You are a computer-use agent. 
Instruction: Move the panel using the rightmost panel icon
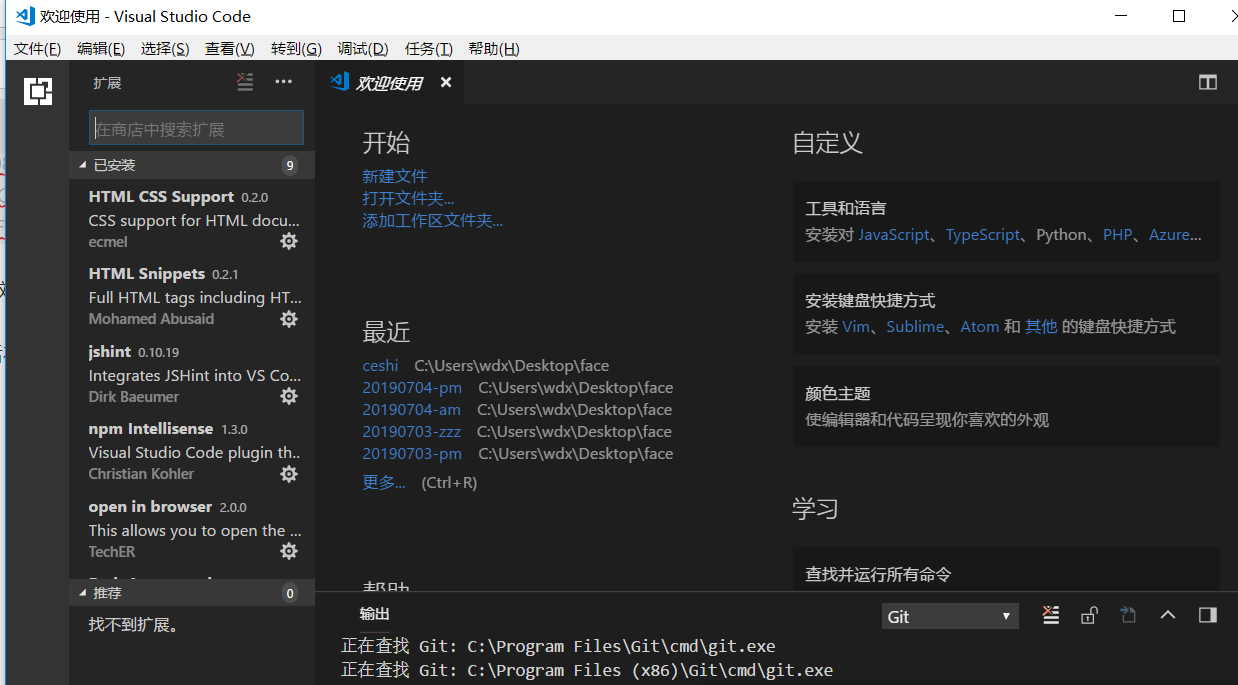pyautogui.click(x=1207, y=615)
